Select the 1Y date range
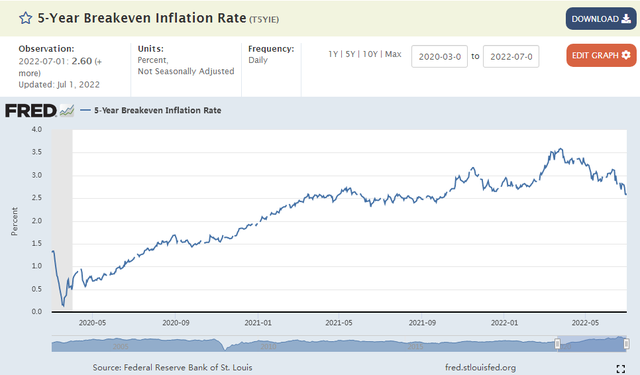Screen dimensions: 640x375 coord(333,54)
